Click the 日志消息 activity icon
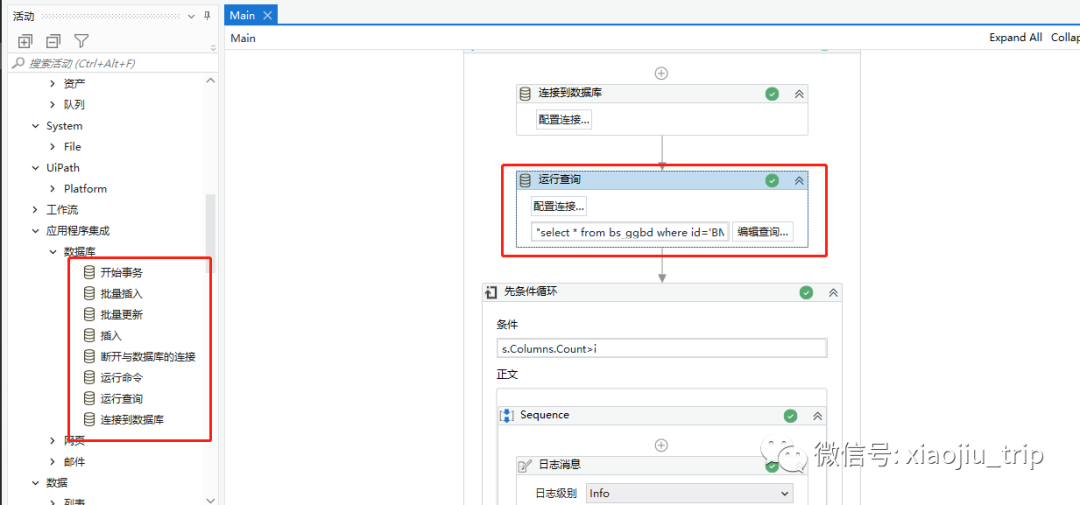1080x505 pixels. pos(525,466)
